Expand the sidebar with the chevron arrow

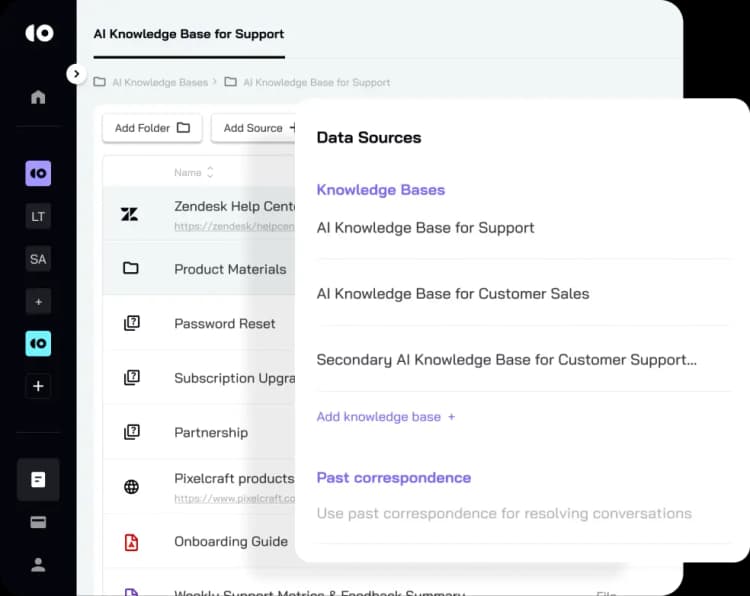pyautogui.click(x=76, y=74)
